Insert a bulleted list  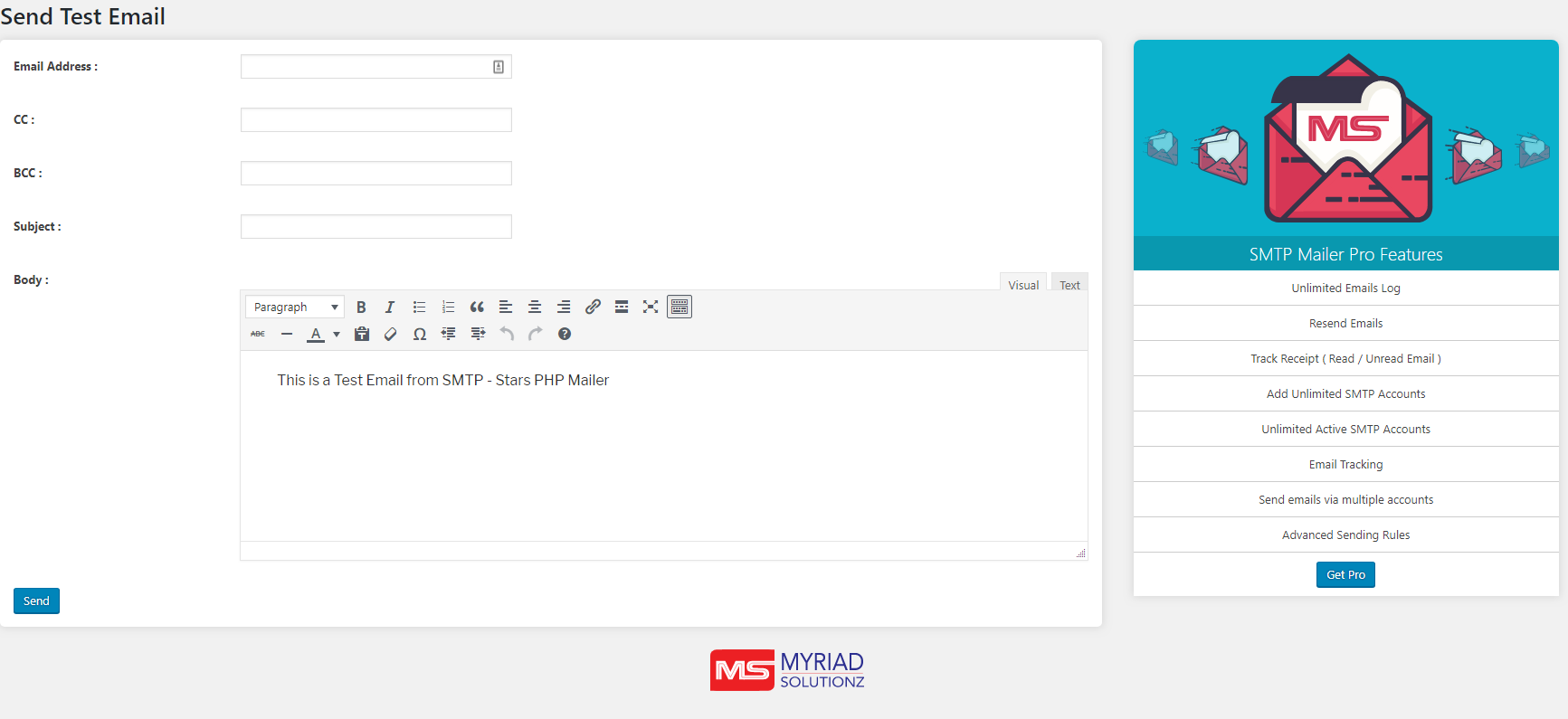point(419,307)
